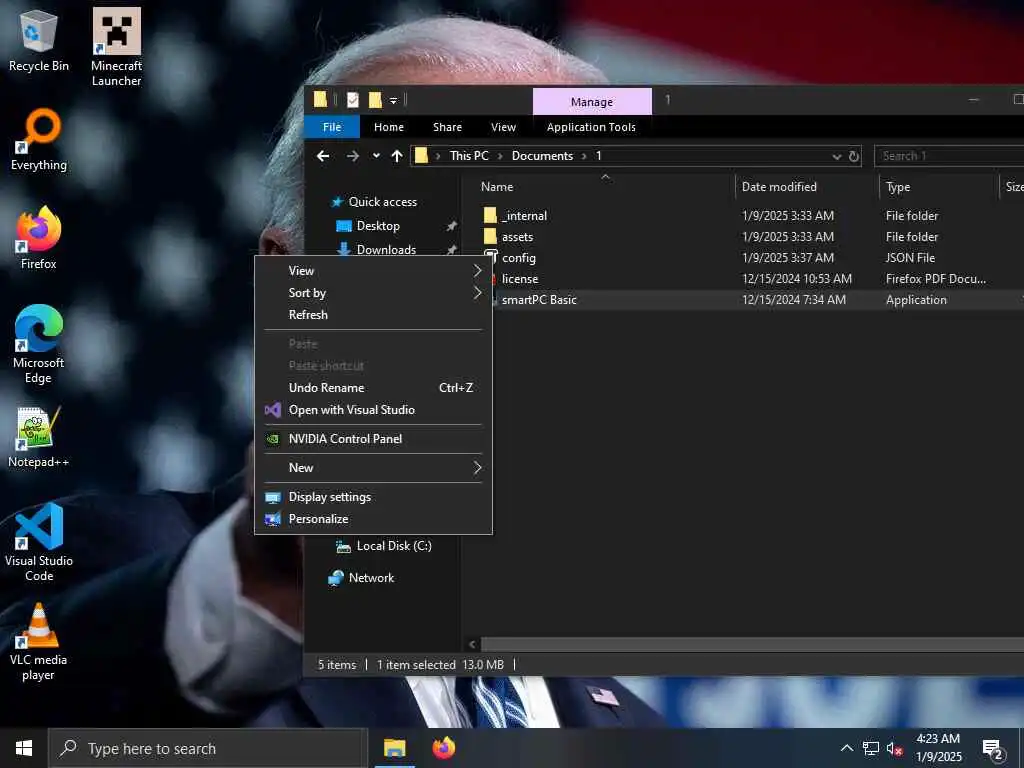Screen dimensions: 1024x768
Task: Choose Personalize from the context menu
Action: coord(374,519)
